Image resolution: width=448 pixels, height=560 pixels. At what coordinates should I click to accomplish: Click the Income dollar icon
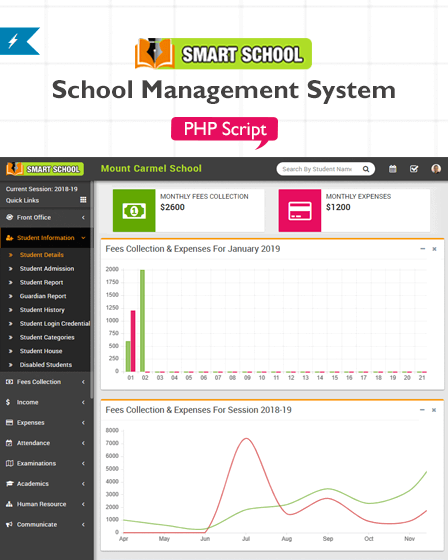(x=8, y=402)
